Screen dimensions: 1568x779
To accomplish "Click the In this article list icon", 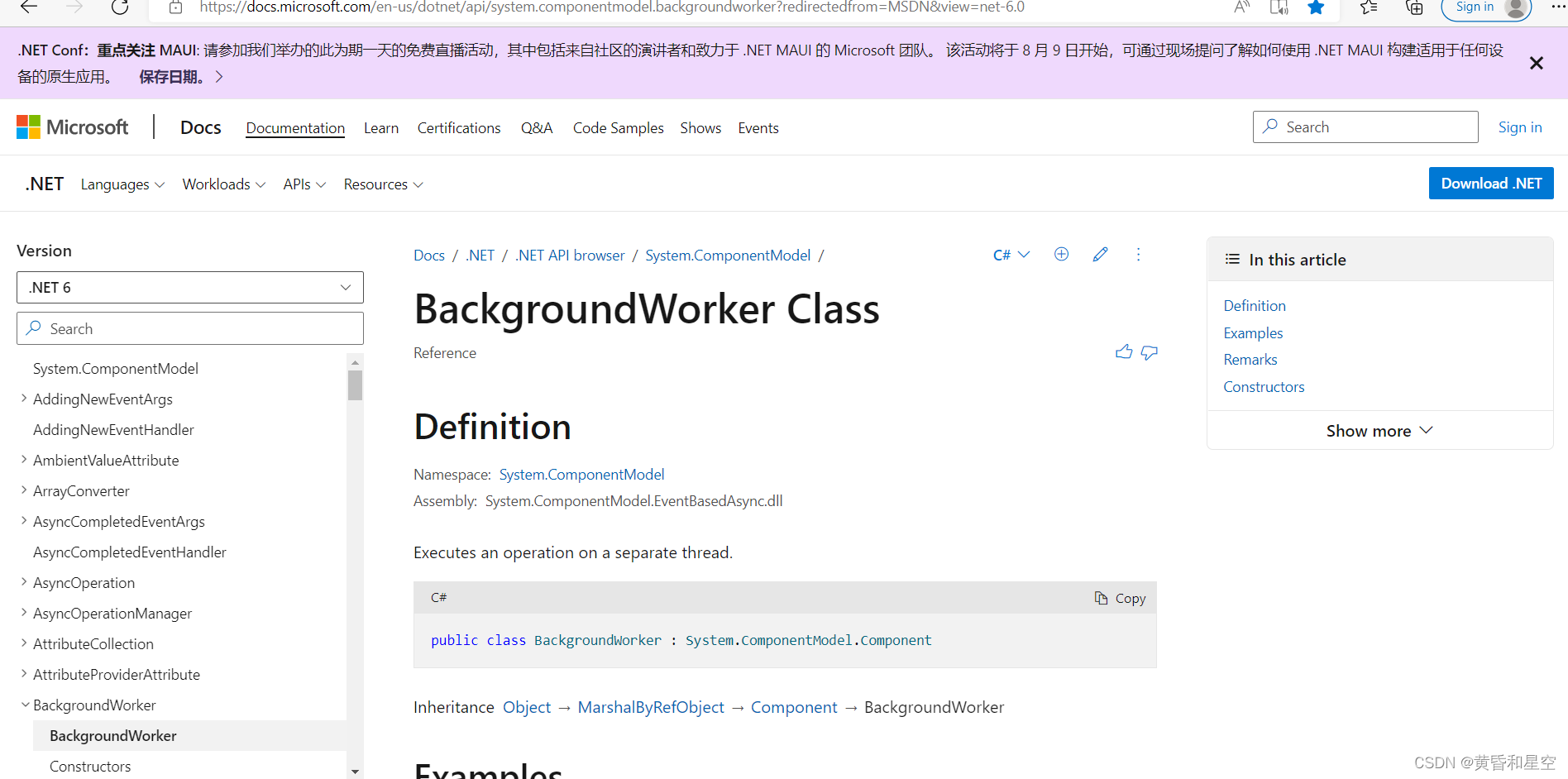I will [1232, 259].
